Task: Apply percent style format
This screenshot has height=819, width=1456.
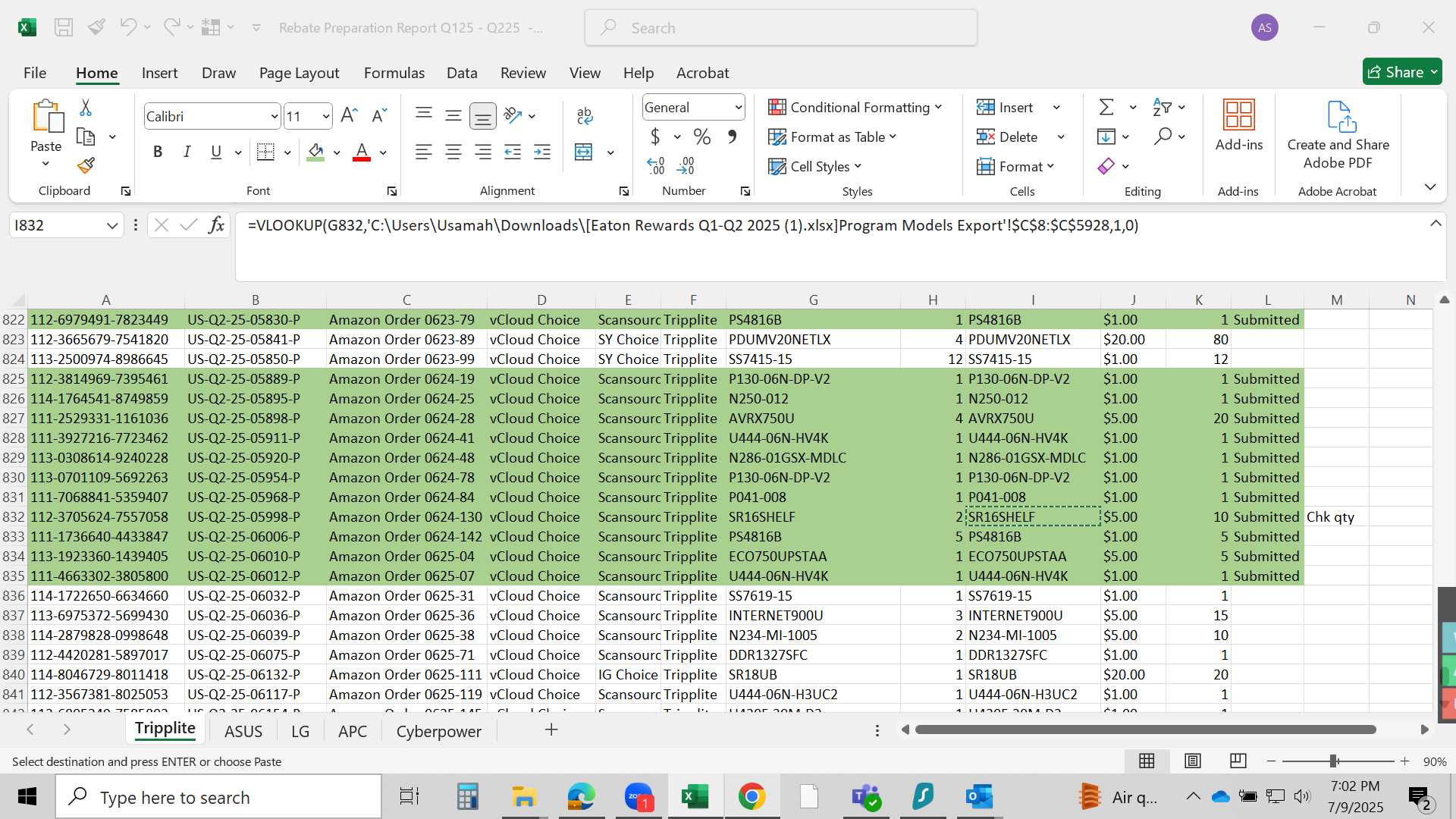Action: point(702,137)
